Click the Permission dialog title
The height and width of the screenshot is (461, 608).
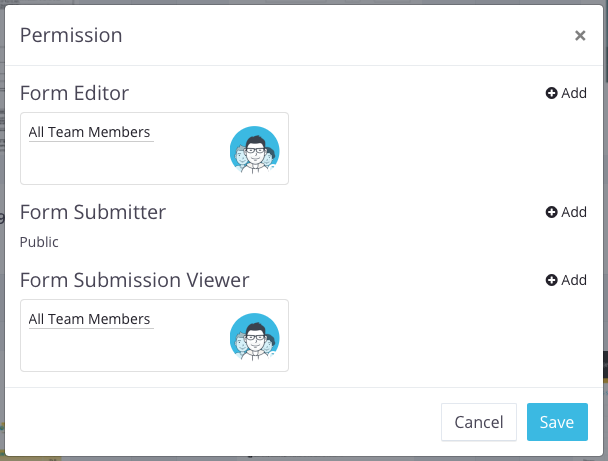click(x=71, y=36)
